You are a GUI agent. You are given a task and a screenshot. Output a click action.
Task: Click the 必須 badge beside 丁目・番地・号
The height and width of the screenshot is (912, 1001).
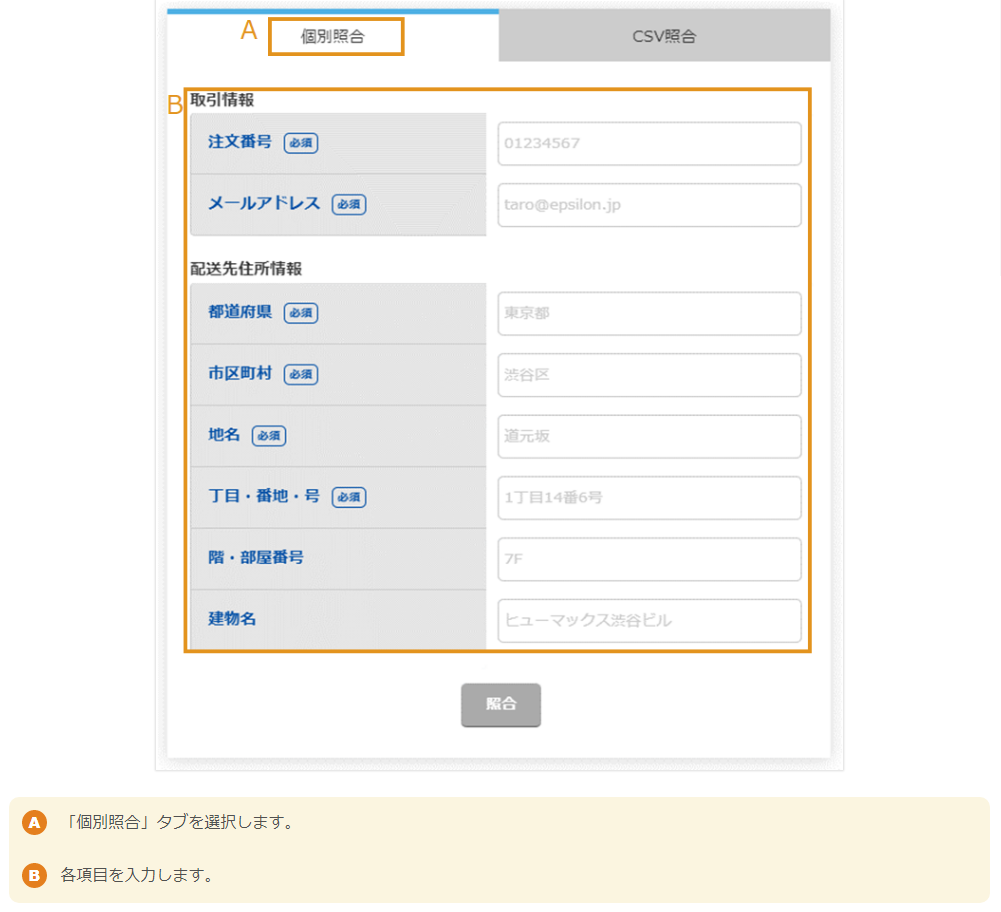(x=348, y=497)
